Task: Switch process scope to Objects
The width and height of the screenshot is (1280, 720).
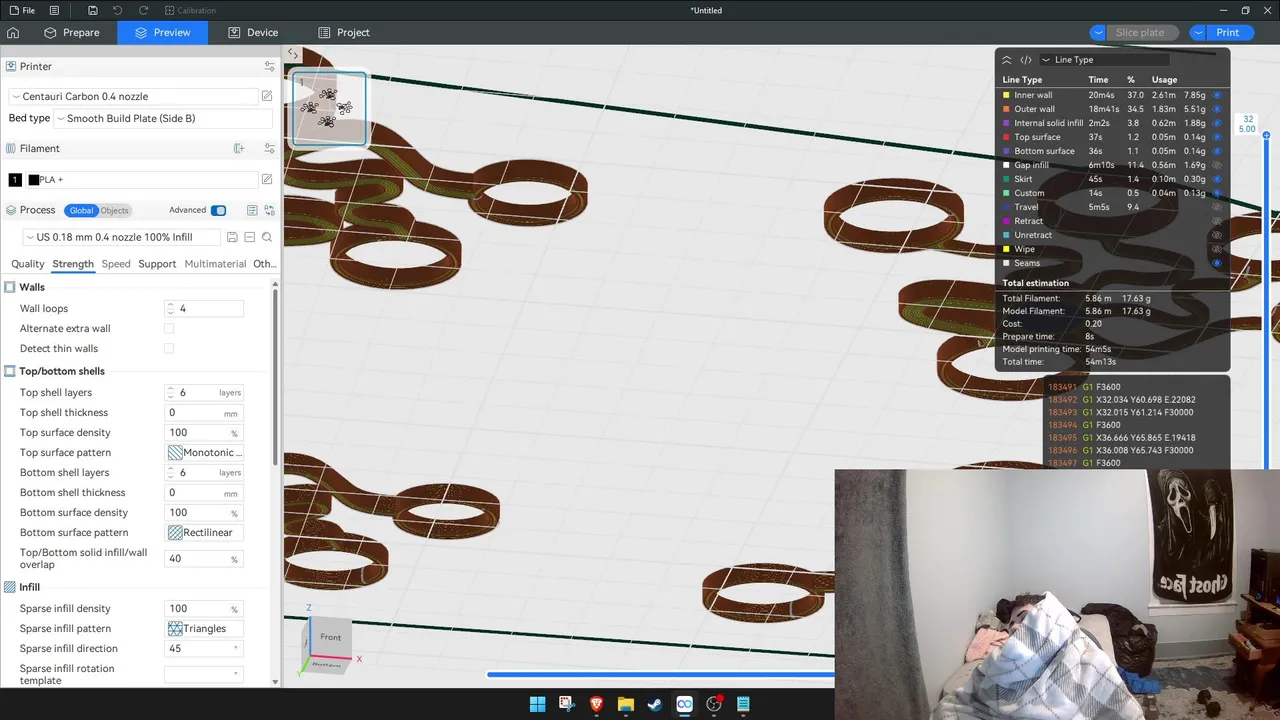Action: point(114,210)
